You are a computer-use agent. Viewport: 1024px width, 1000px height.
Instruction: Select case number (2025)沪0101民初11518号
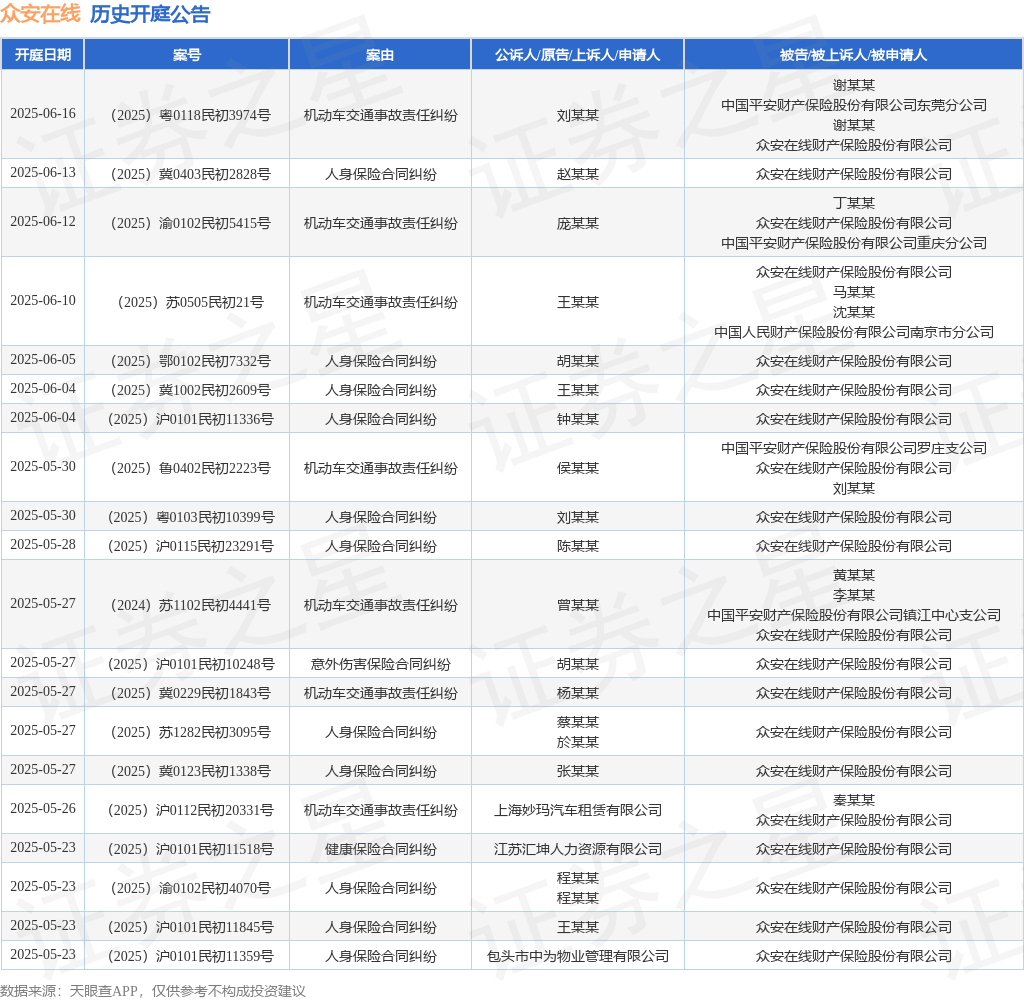[191, 848]
